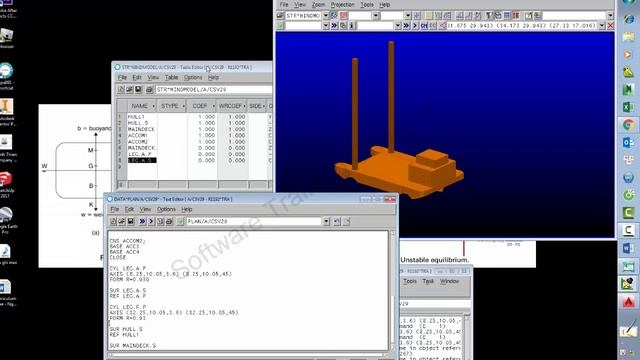Click double-arrow run icon in Text Editor toolbar
This screenshot has height=360, width=640.
click(142, 221)
